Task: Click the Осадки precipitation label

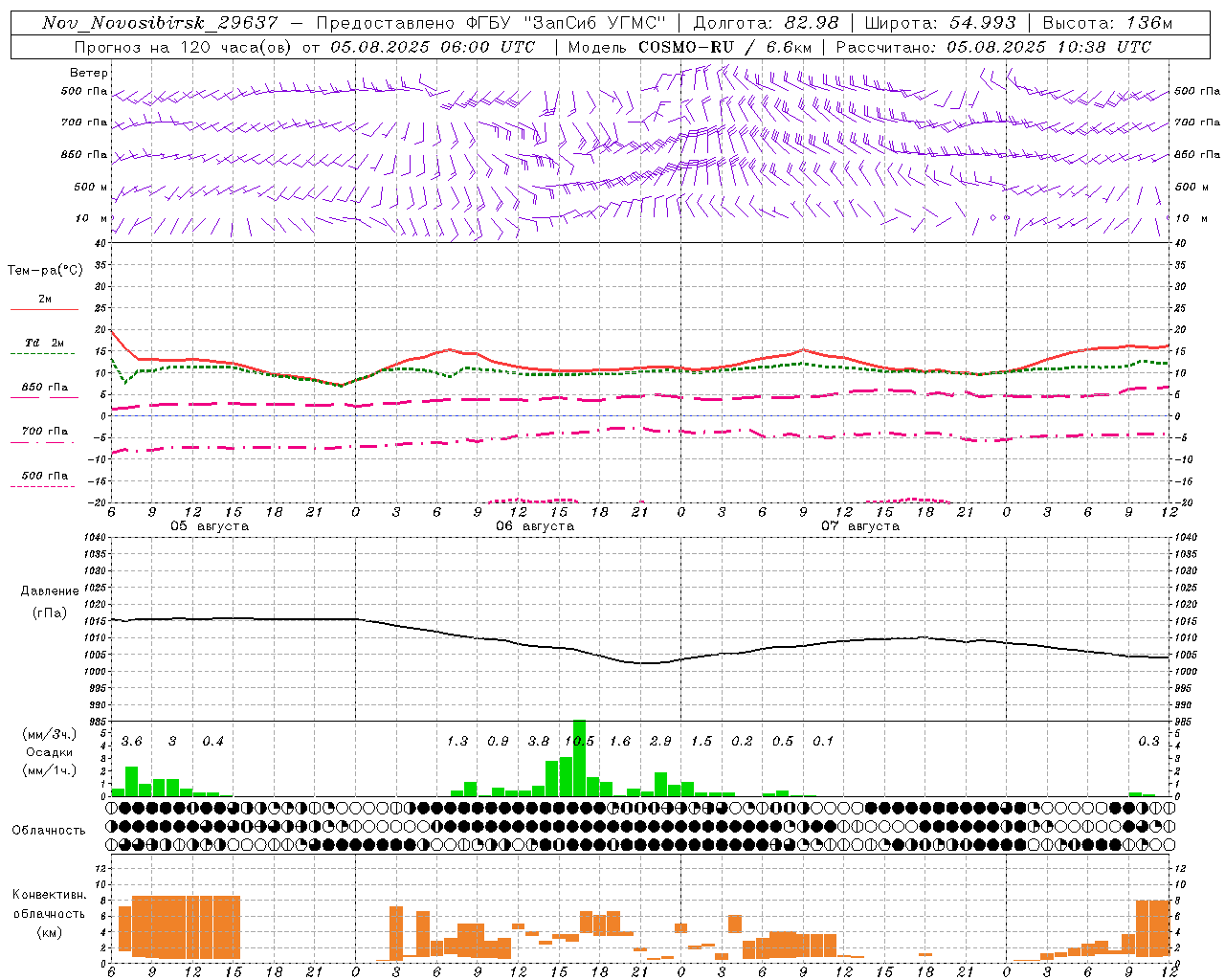Action: point(50,752)
